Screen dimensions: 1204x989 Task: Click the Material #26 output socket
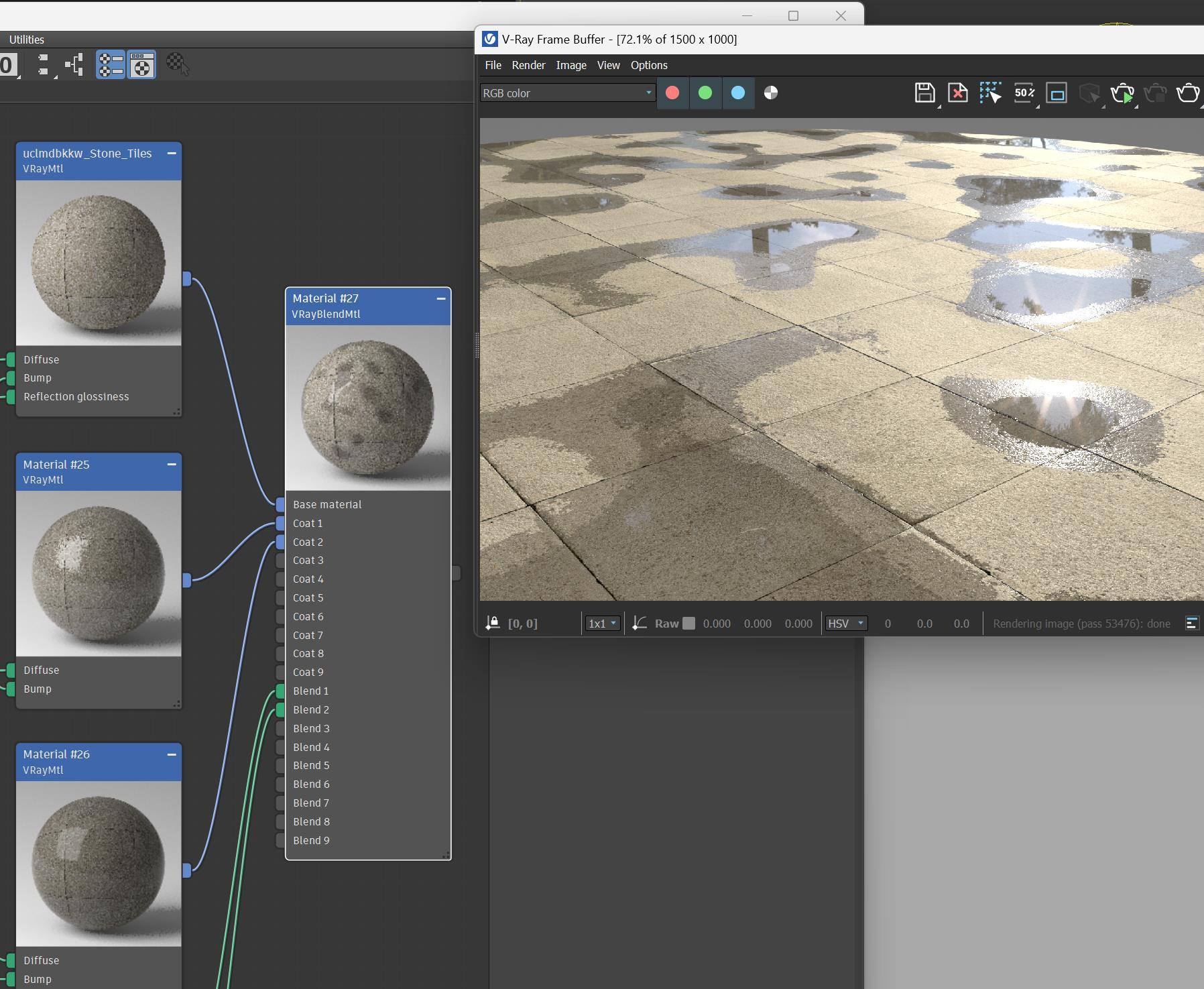[187, 870]
